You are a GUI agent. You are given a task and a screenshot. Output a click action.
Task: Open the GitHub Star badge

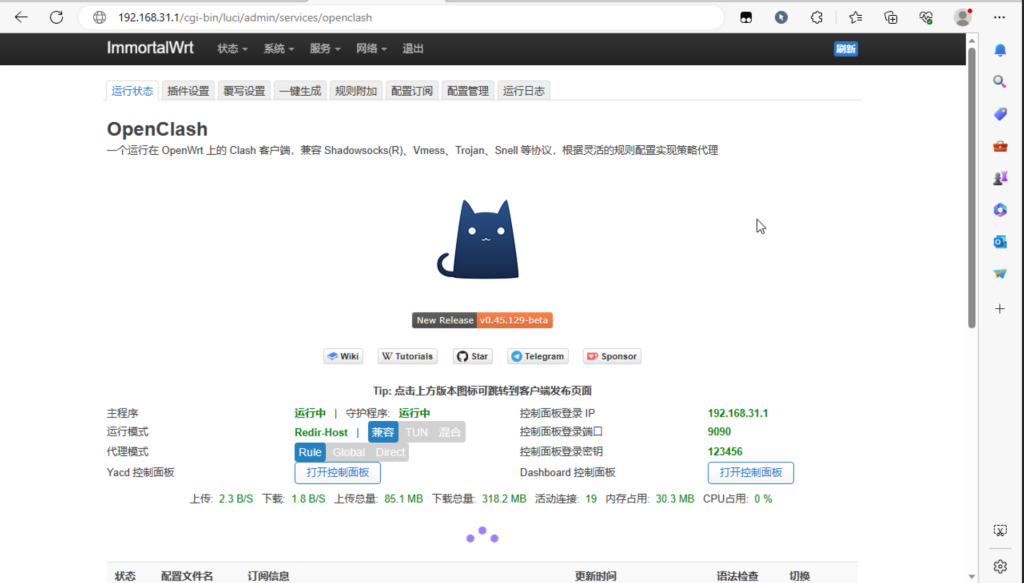[472, 356]
